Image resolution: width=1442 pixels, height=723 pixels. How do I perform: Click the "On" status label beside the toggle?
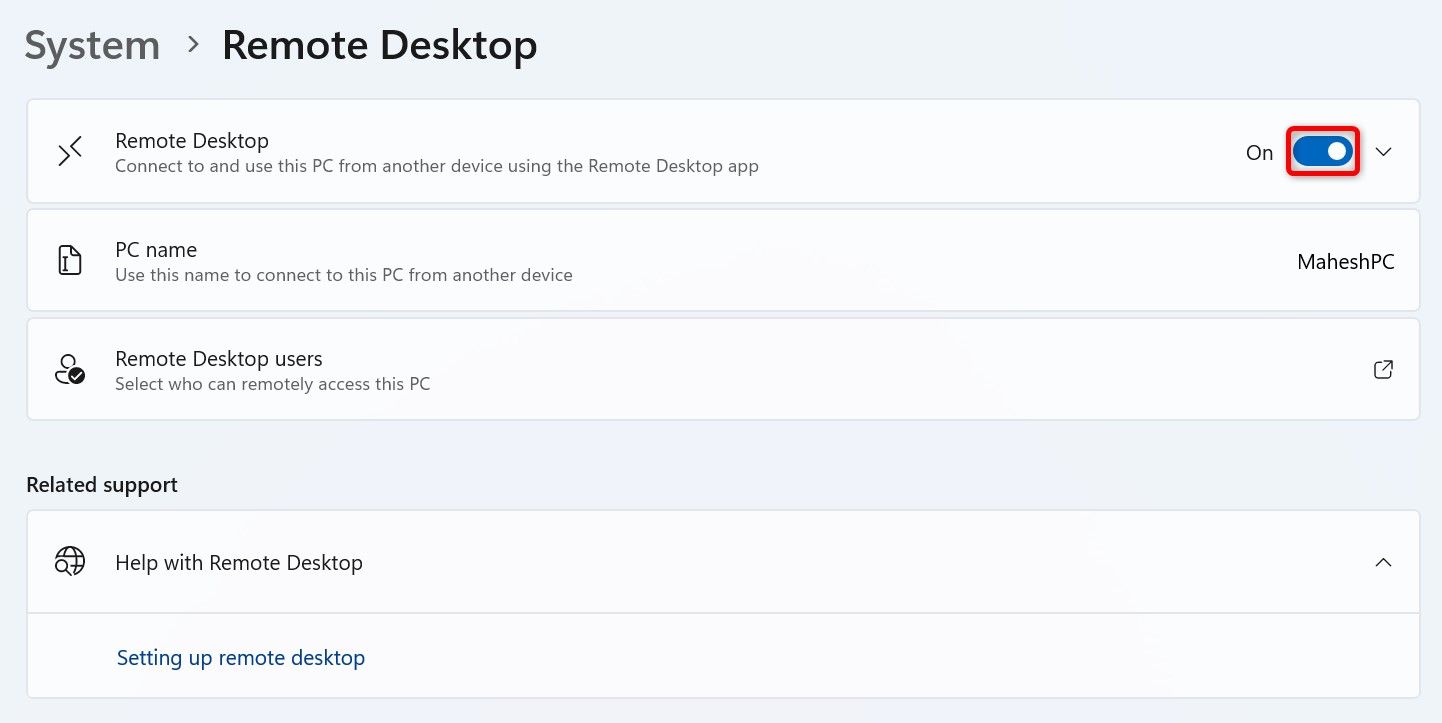[x=1259, y=153]
